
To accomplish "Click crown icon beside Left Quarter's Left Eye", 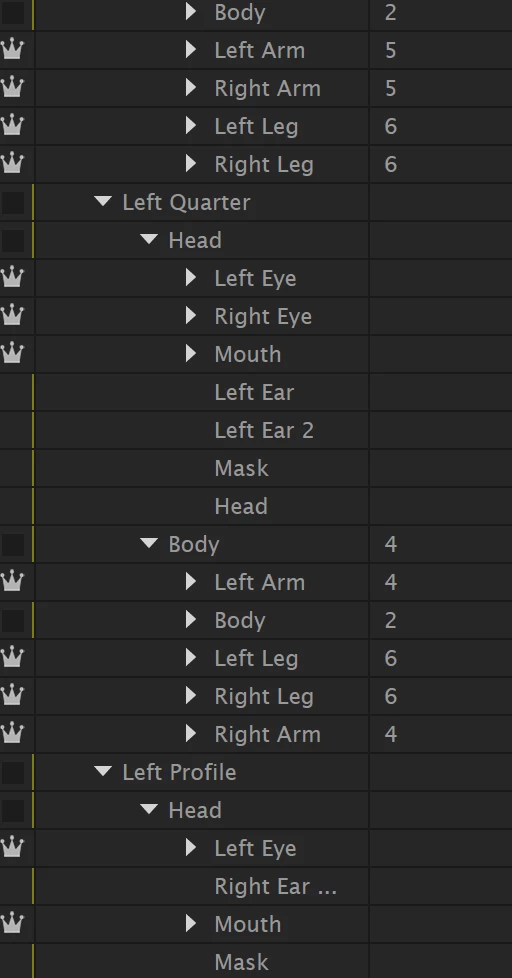I will [x=12, y=278].
